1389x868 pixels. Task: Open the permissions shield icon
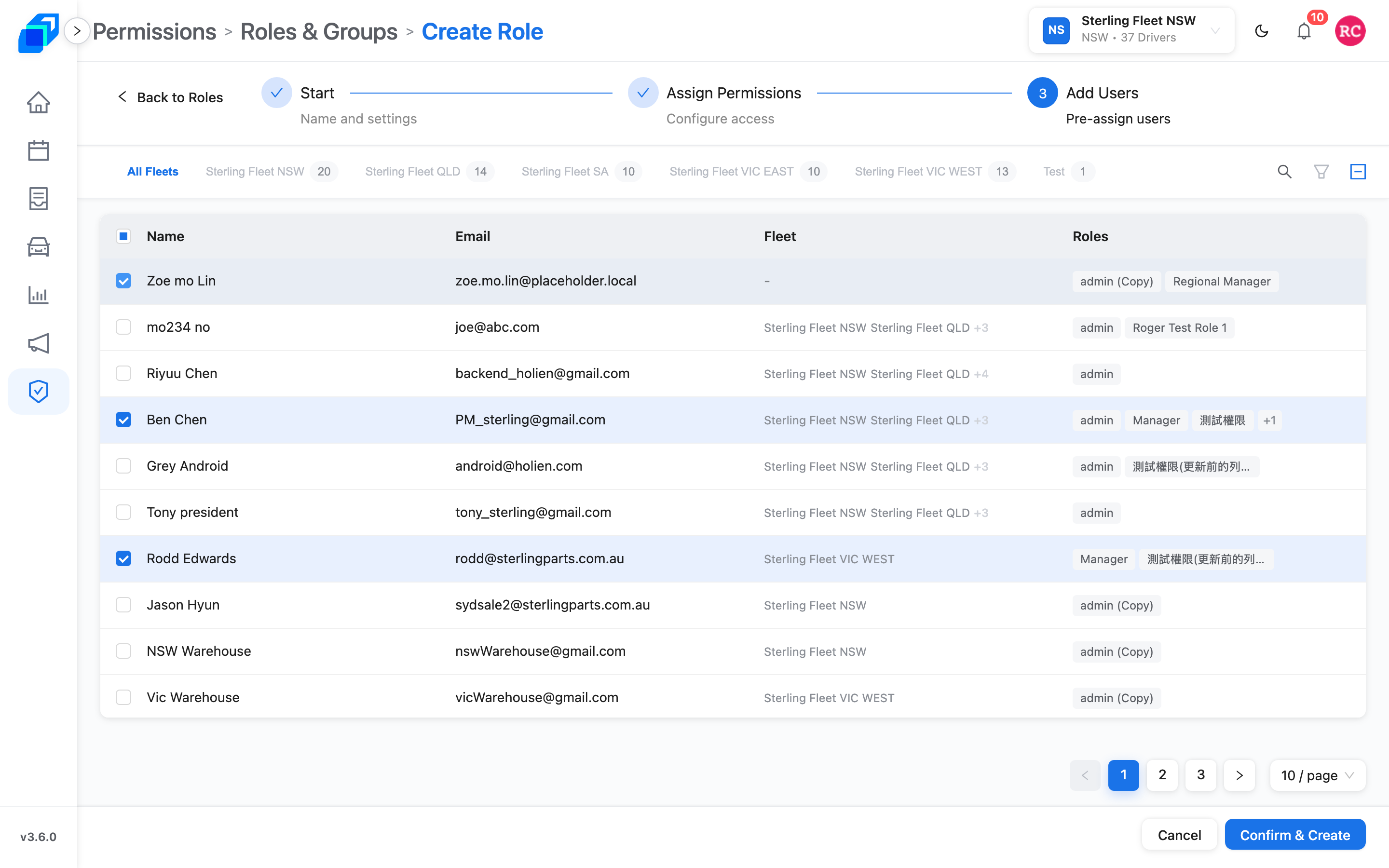[x=39, y=392]
